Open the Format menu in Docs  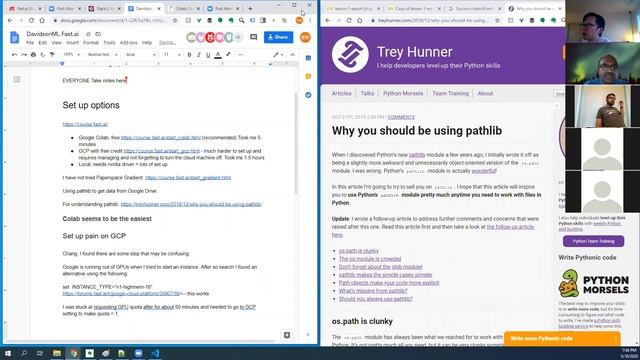pyautogui.click(x=91, y=43)
